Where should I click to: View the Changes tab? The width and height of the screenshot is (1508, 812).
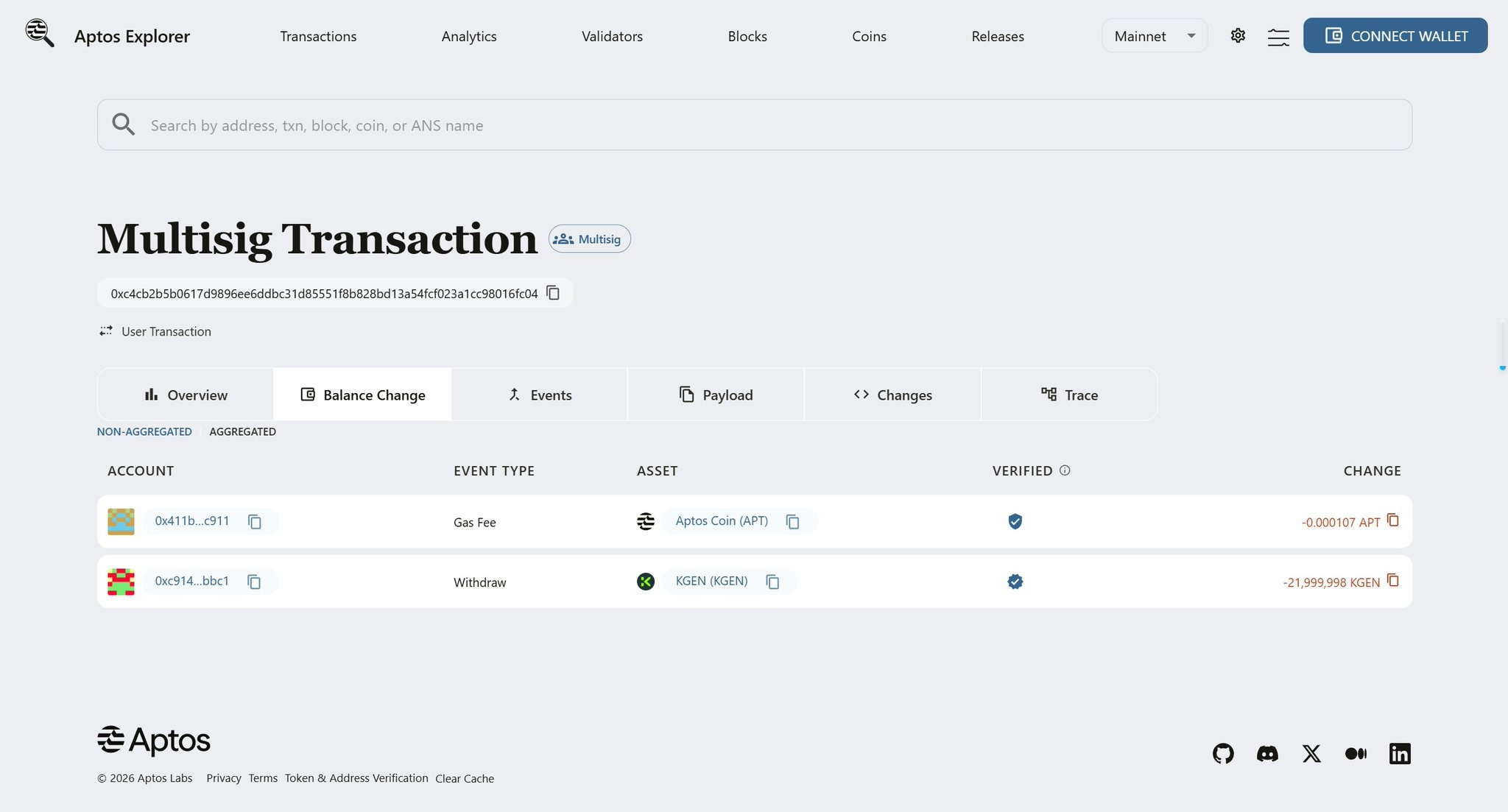892,395
